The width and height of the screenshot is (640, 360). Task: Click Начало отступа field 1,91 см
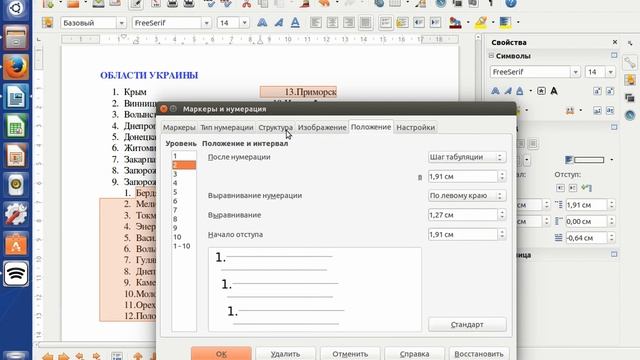462,234
